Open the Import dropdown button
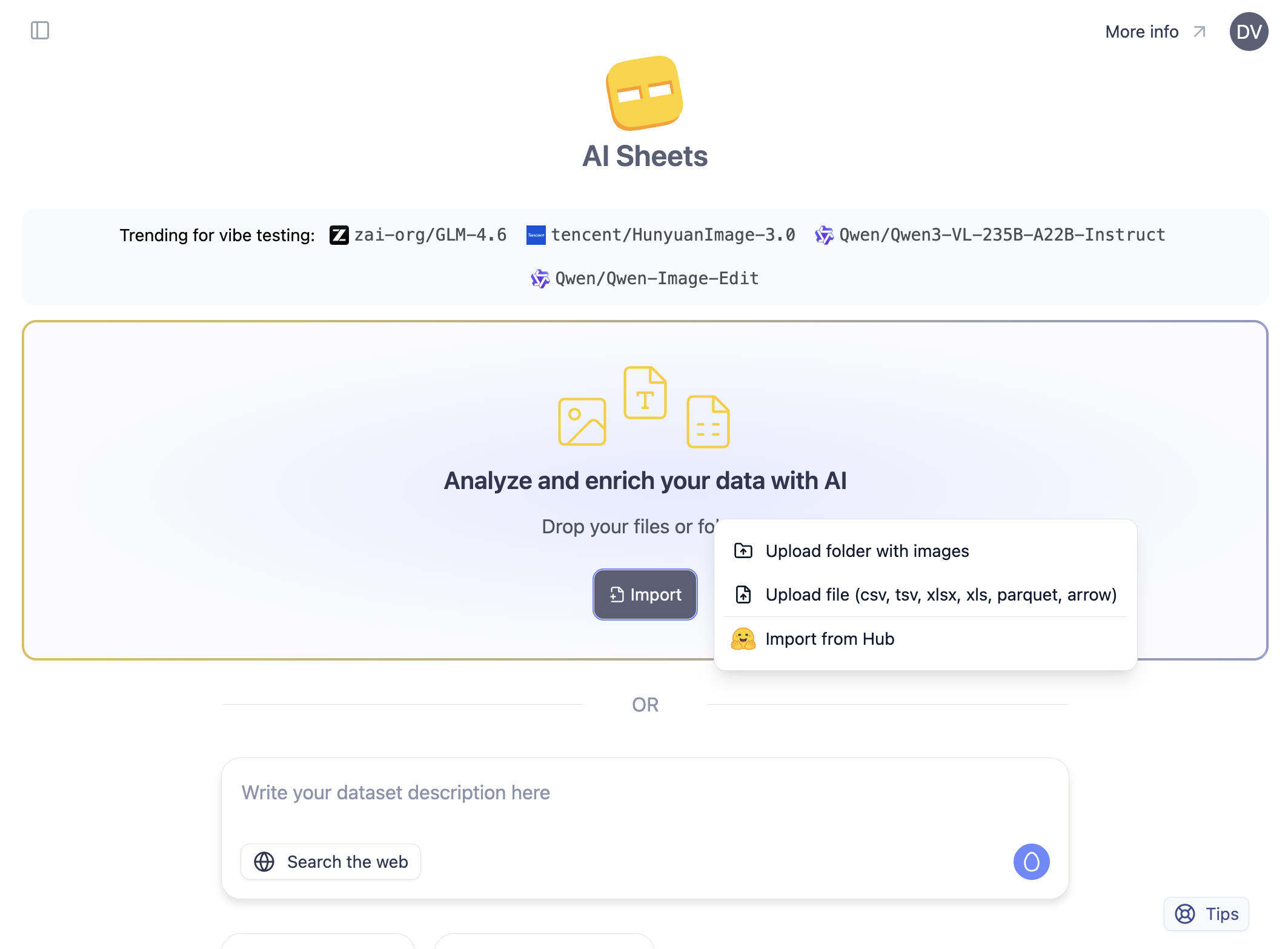1288x949 pixels. (x=645, y=594)
